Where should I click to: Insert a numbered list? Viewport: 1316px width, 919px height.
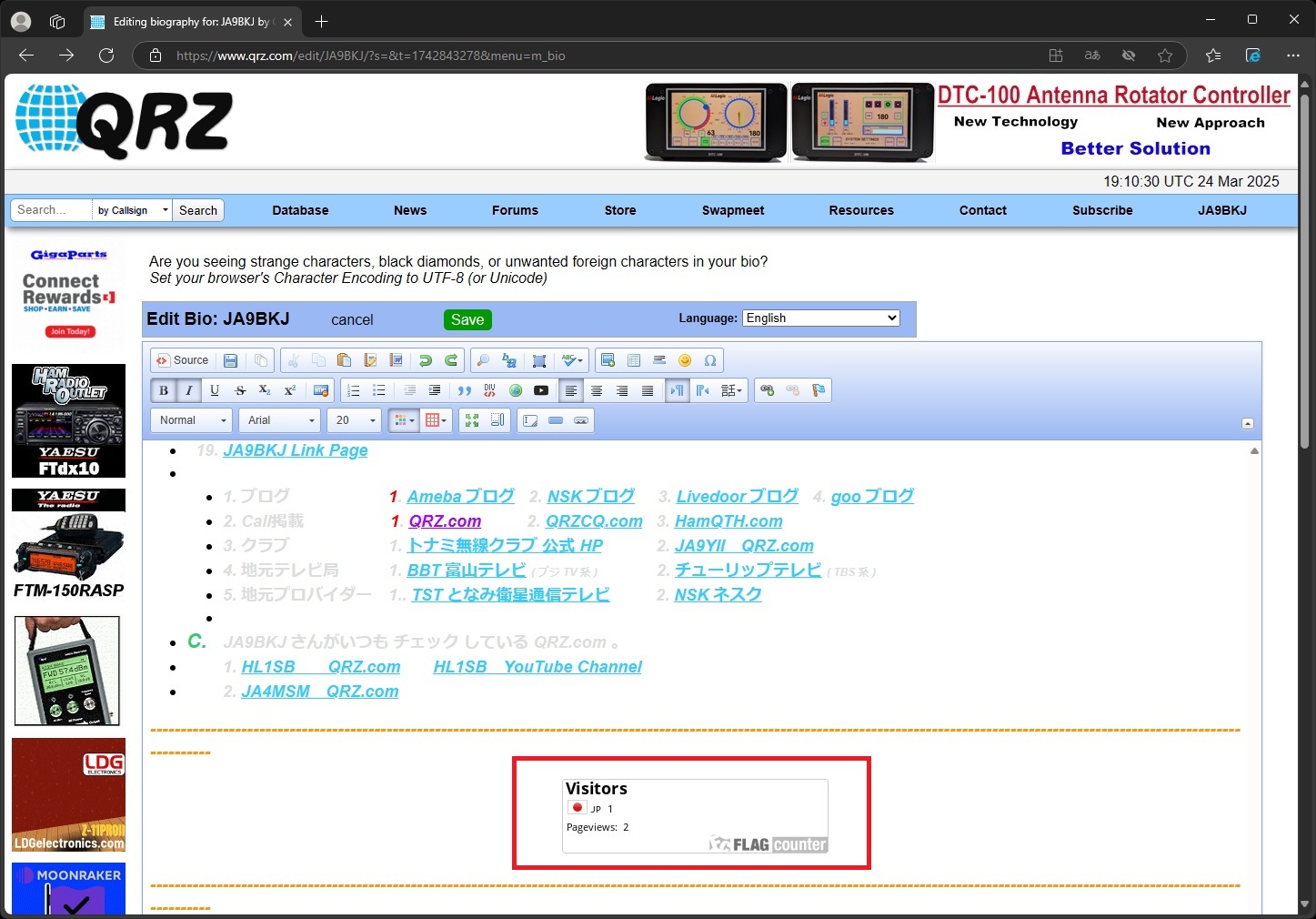(x=354, y=390)
